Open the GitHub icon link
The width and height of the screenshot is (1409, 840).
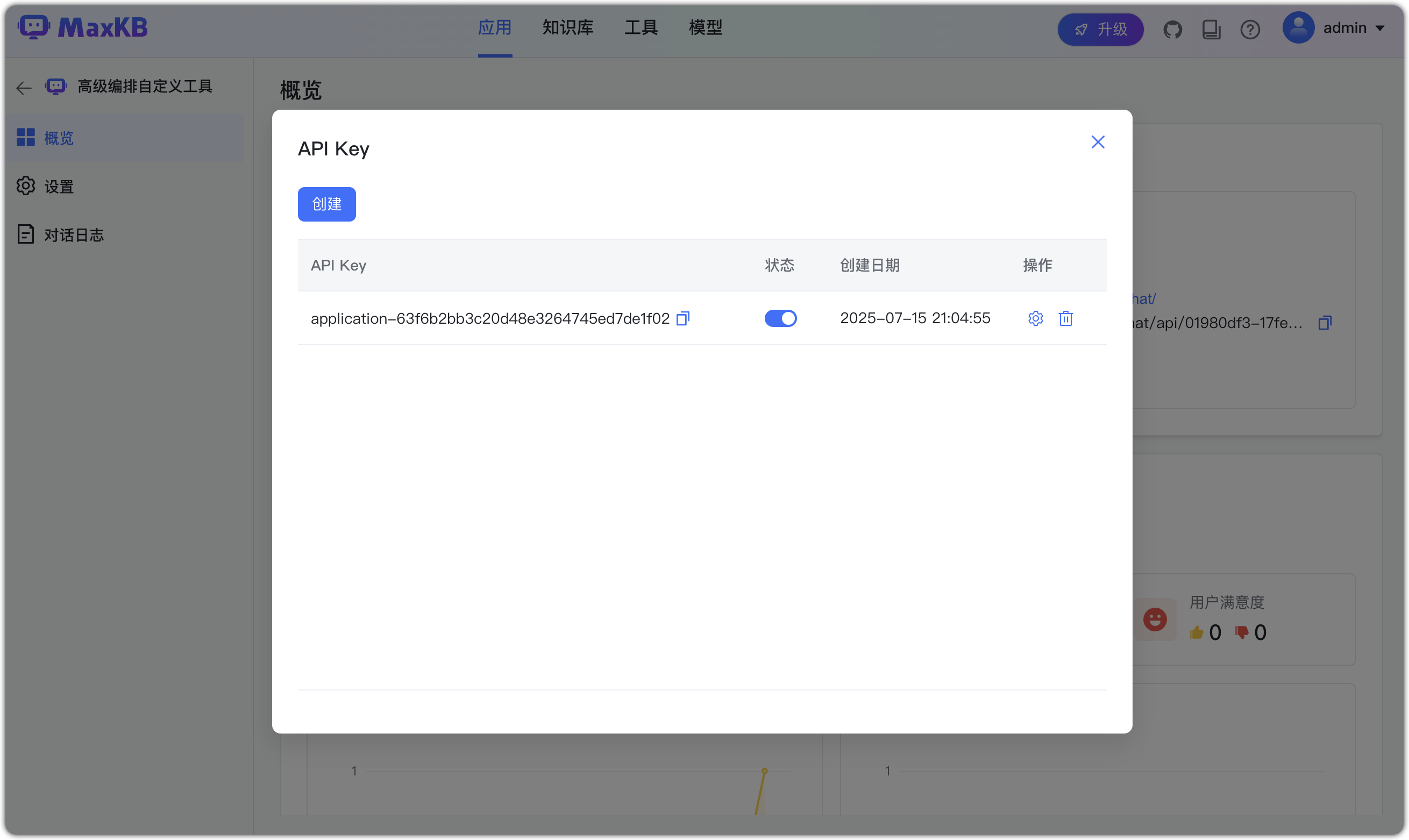(1172, 29)
